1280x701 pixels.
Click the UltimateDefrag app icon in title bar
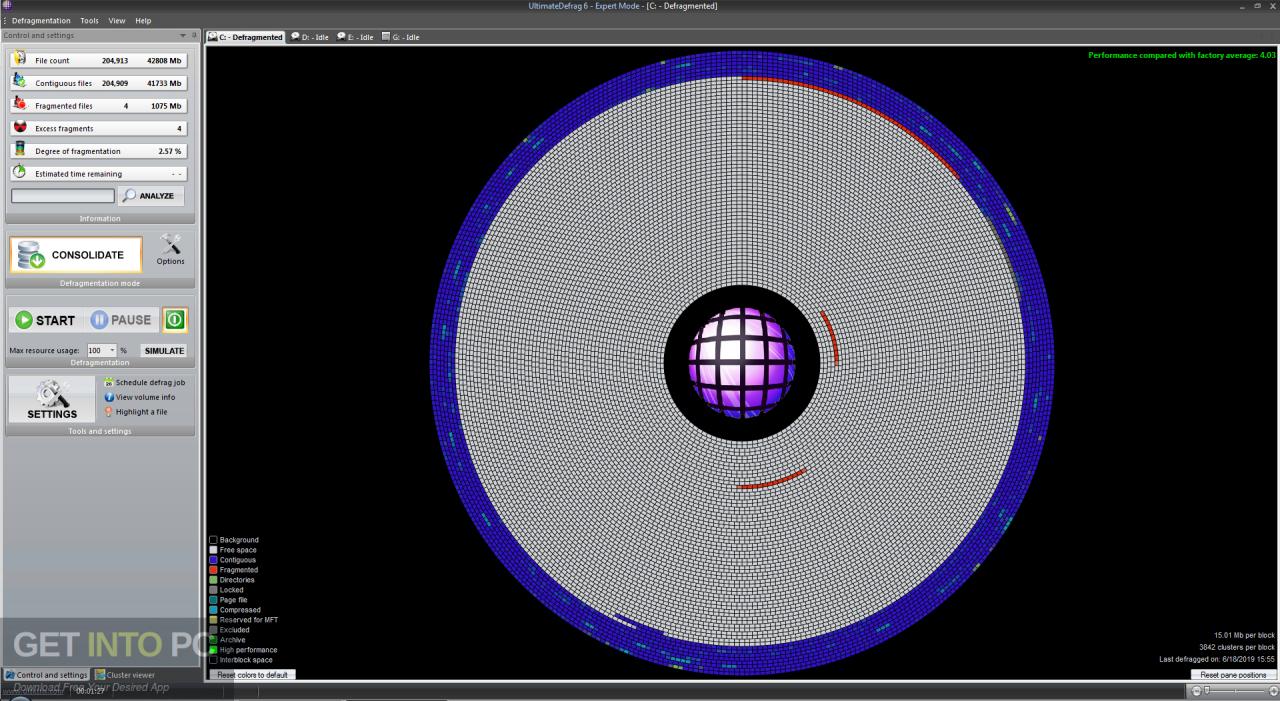(x=7, y=6)
